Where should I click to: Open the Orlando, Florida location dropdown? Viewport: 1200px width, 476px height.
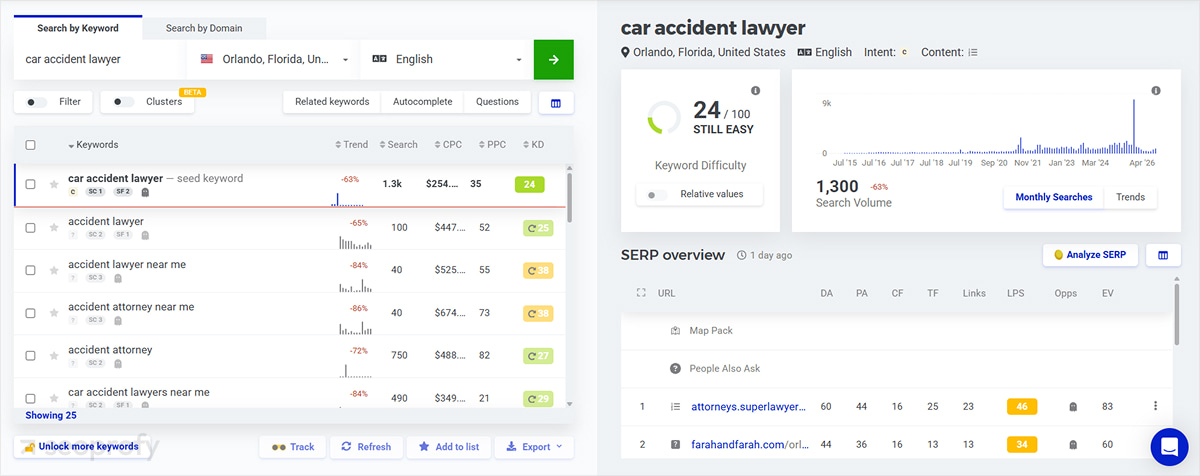273,60
